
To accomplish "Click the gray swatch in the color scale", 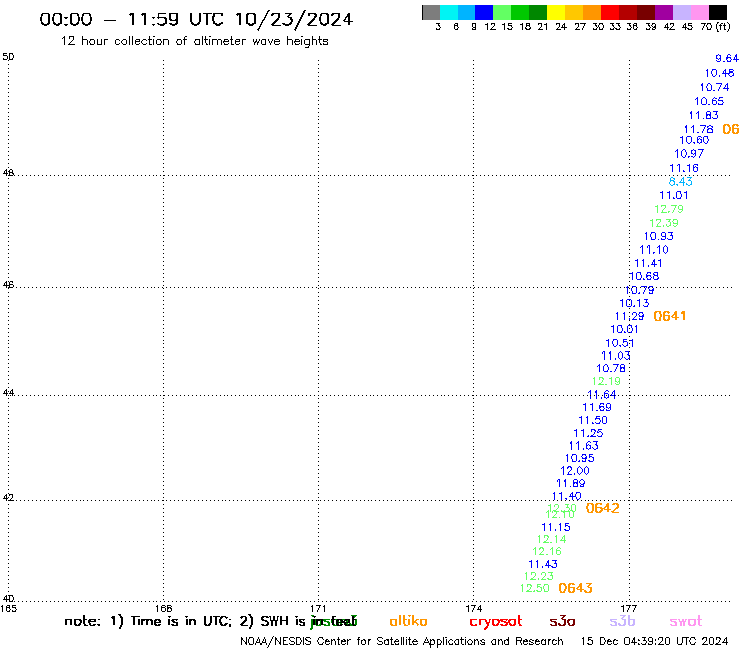I will [431, 12].
